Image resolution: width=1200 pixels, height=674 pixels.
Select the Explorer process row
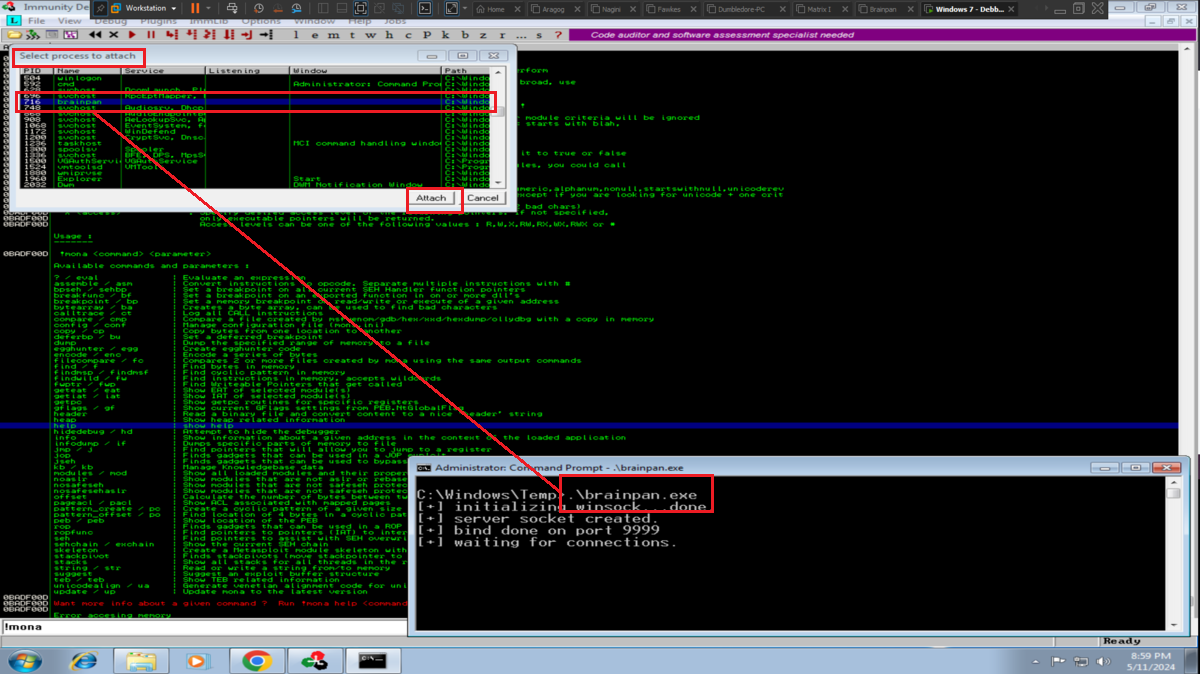pyautogui.click(x=256, y=179)
